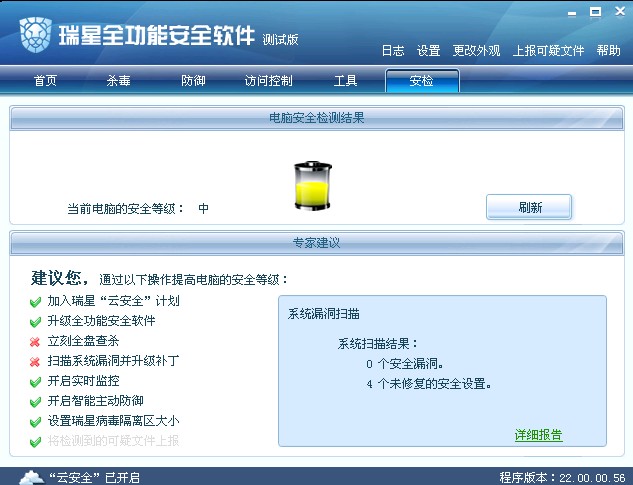Click the 瑞星全功能安全软件 title text
Image resolution: width=633 pixels, height=485 pixels.
[x=157, y=36]
